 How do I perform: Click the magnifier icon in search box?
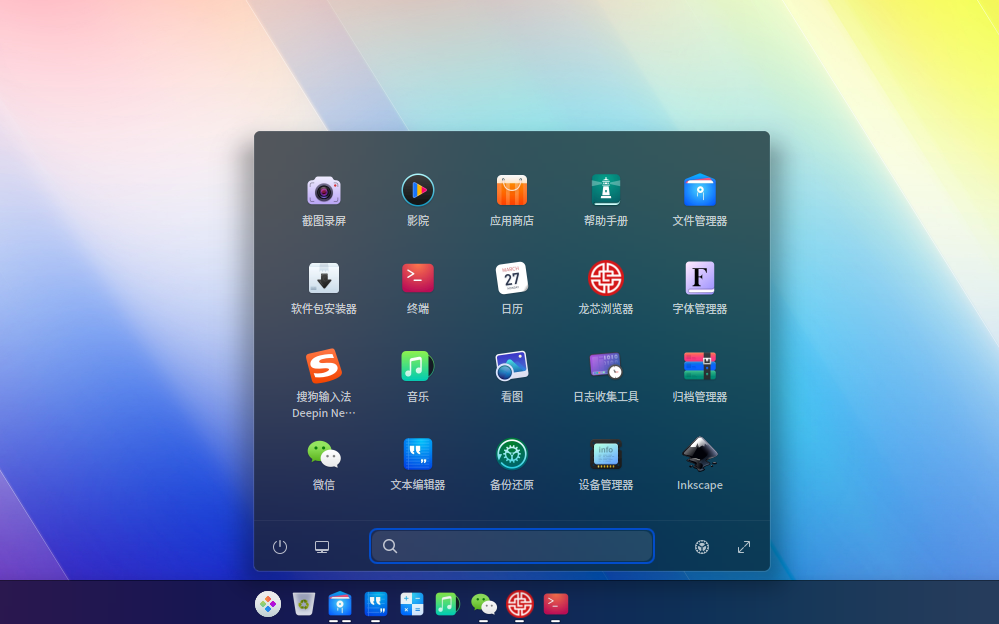390,546
